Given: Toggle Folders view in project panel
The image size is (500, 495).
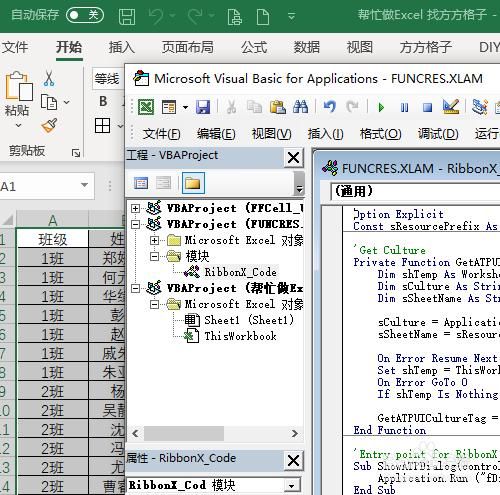Looking at the screenshot, I should pos(193,183).
